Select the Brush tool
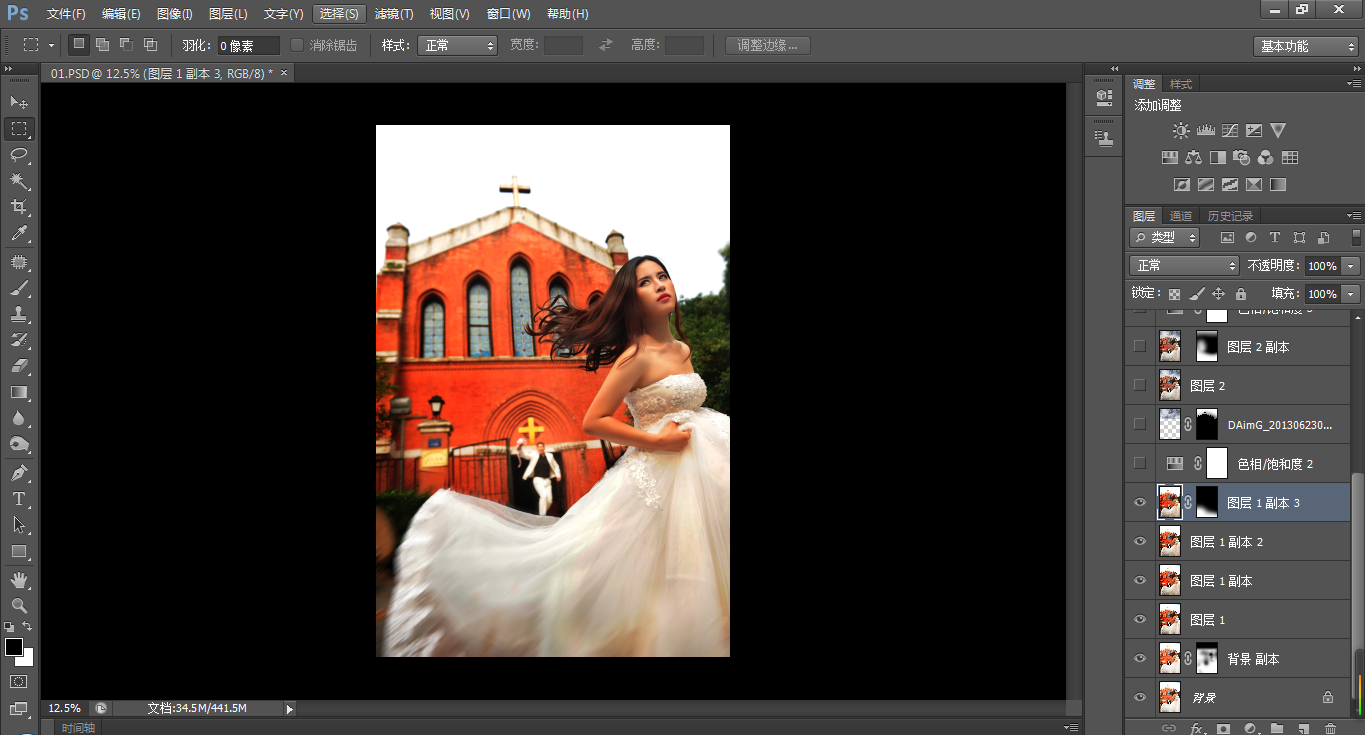This screenshot has height=735, width=1365. tap(19, 288)
